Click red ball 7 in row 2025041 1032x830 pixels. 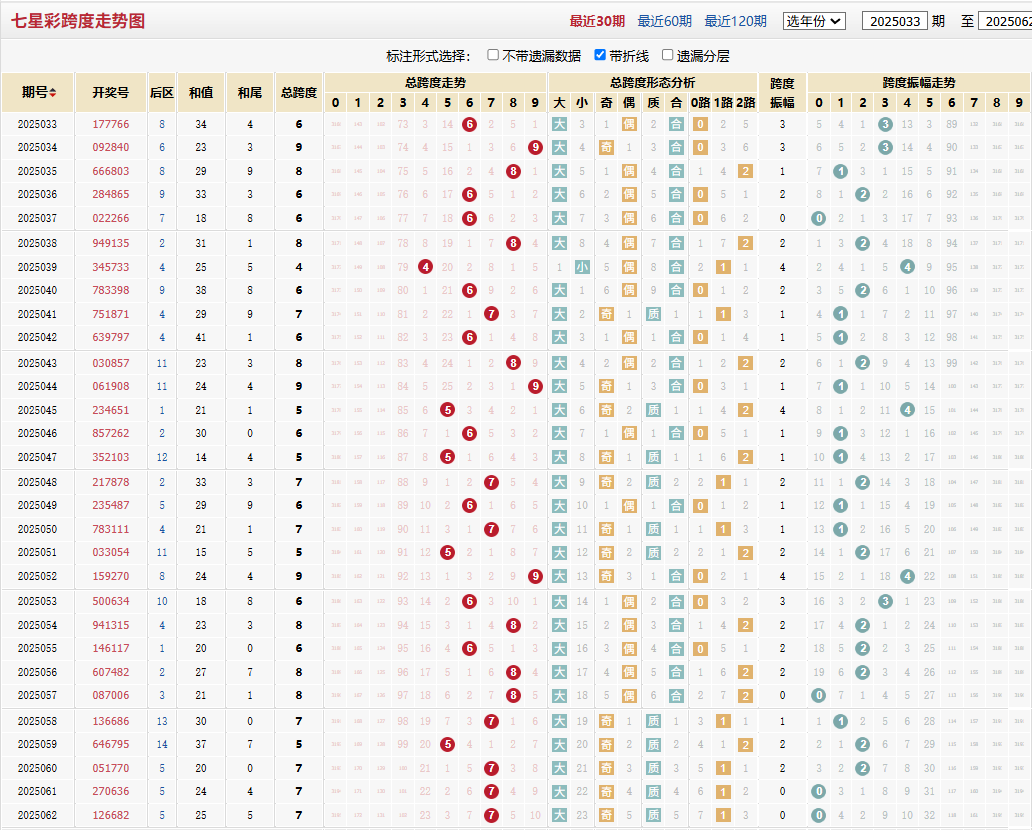(x=491, y=314)
